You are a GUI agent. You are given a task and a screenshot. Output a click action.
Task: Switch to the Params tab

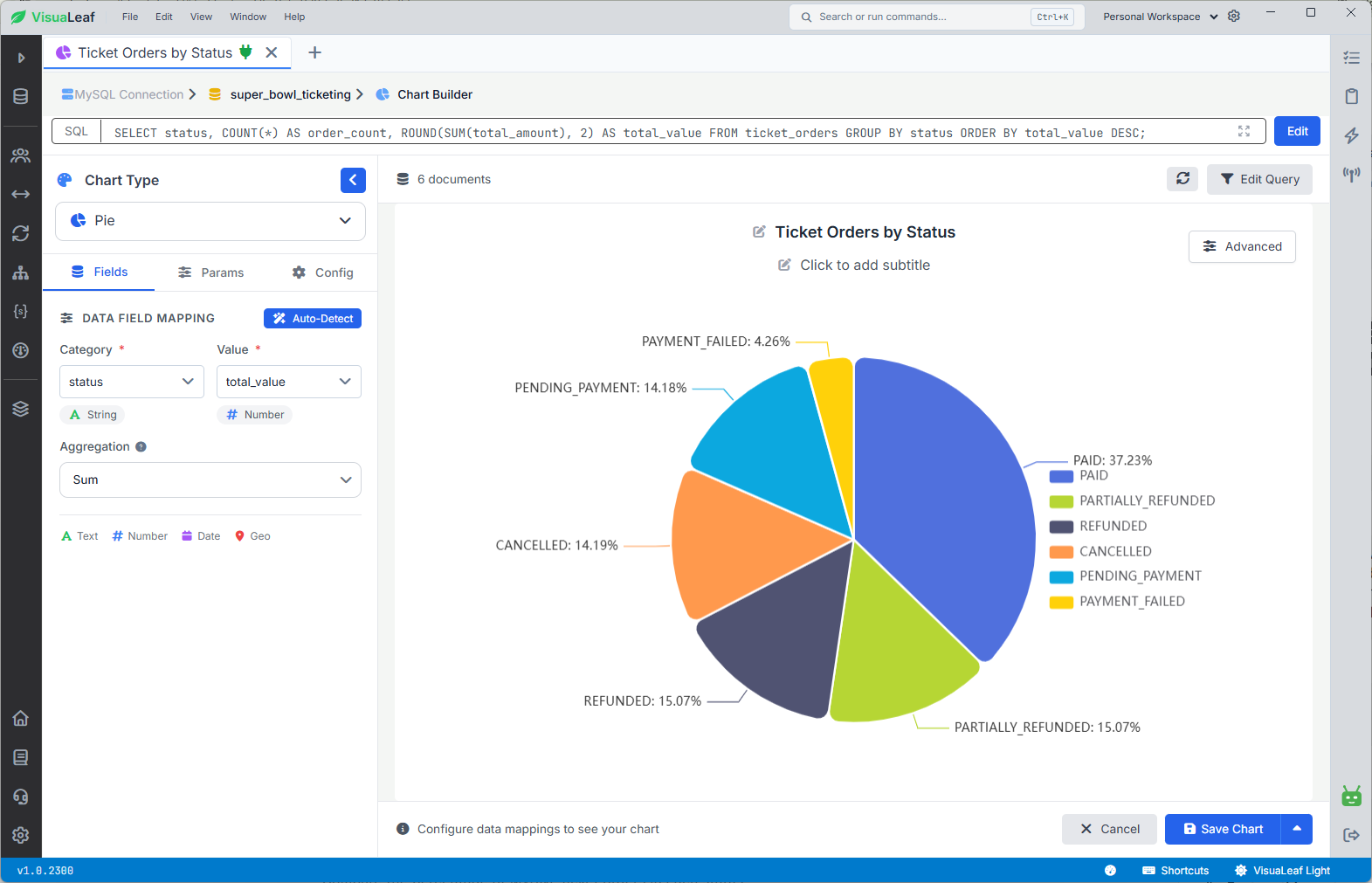point(210,272)
